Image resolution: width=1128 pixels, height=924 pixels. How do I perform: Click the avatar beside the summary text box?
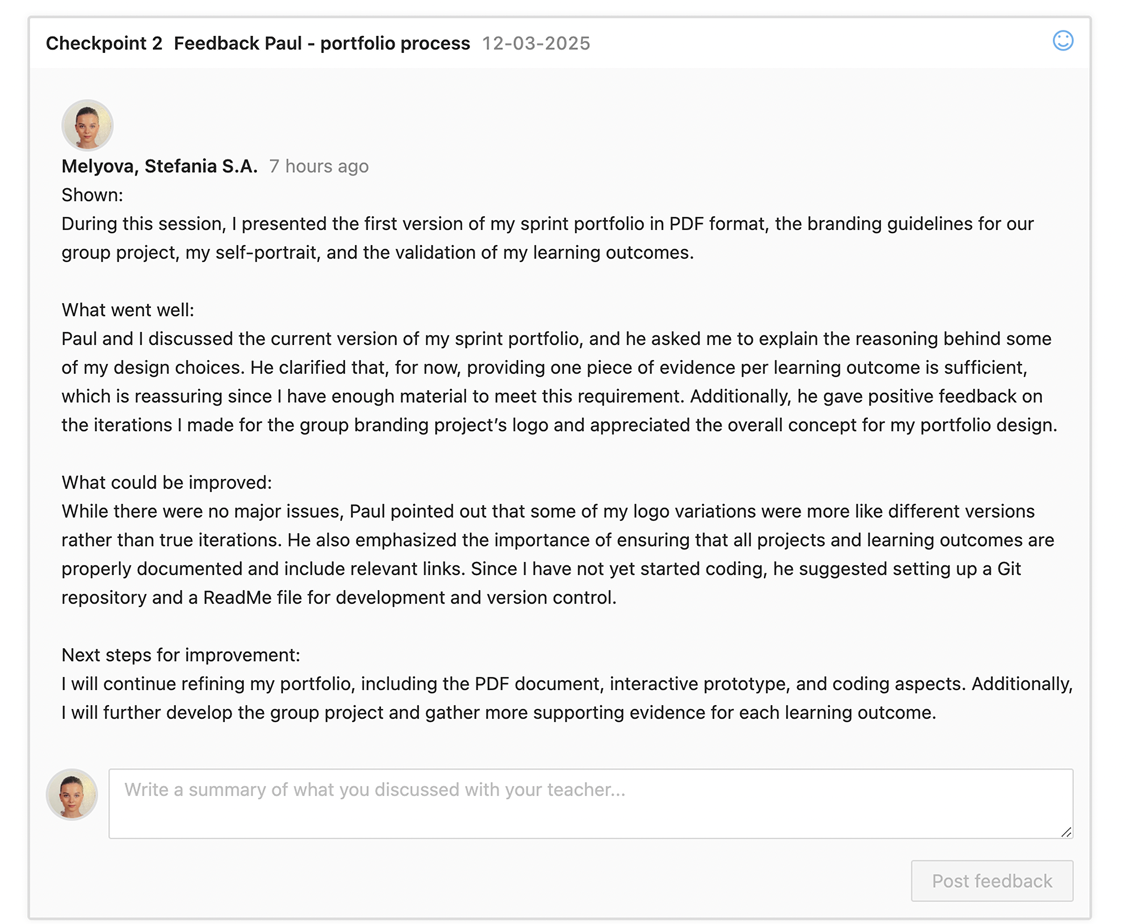point(72,795)
